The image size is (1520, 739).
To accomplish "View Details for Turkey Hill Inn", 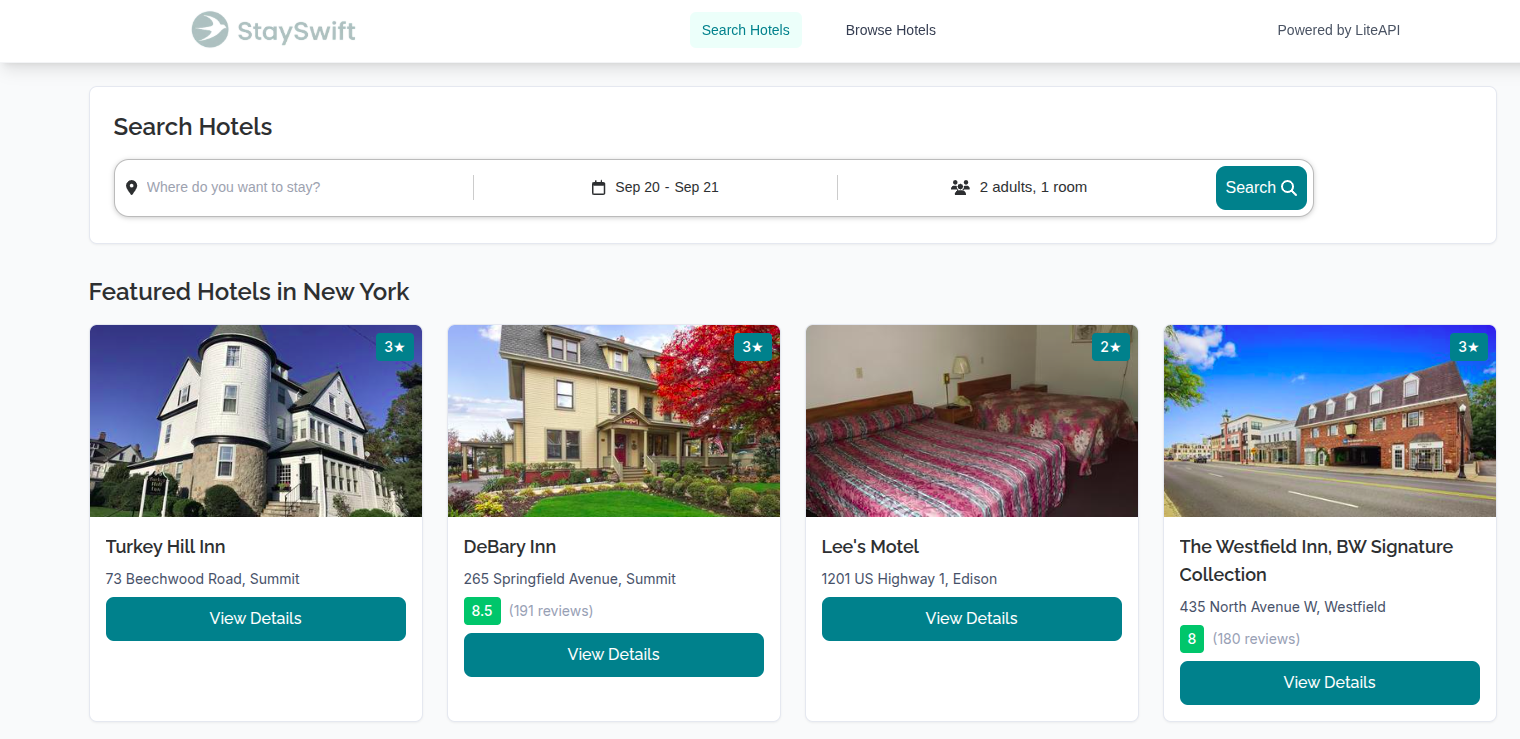I will [256, 619].
